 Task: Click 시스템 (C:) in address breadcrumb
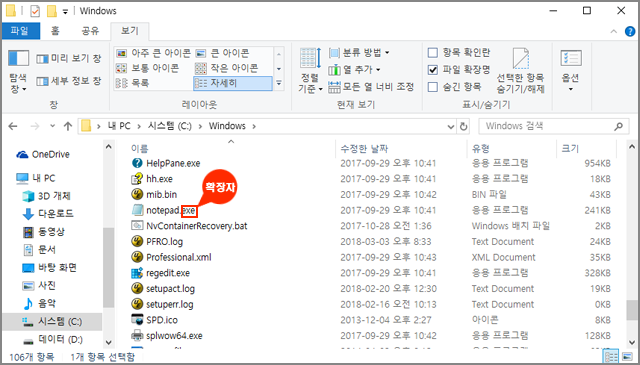coord(169,126)
